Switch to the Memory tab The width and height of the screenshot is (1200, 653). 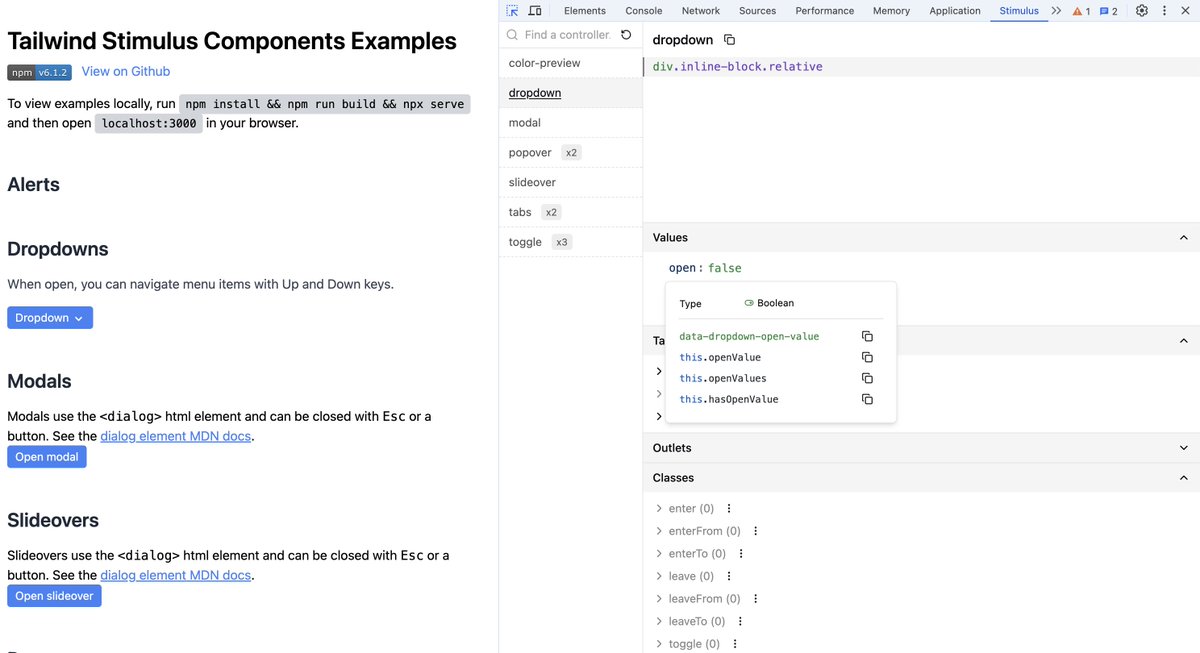[891, 11]
